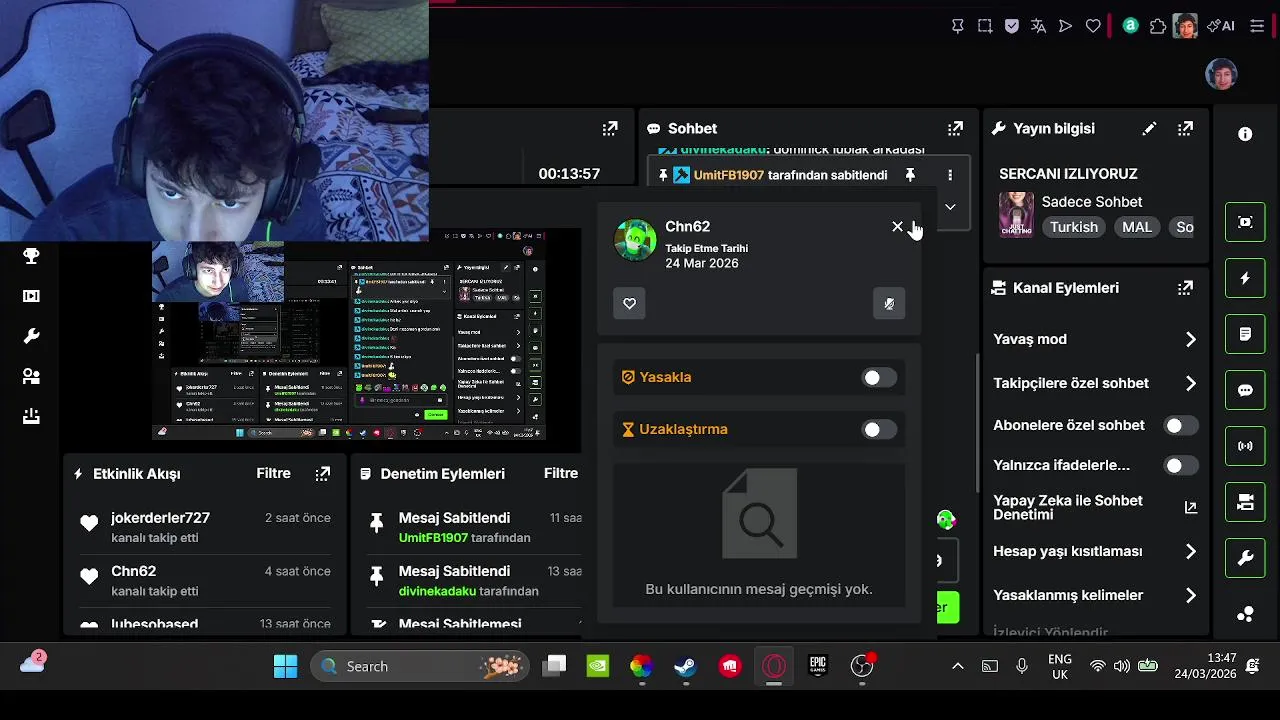Click the volume icon in system tray
The width and height of the screenshot is (1280, 720).
click(1122, 666)
